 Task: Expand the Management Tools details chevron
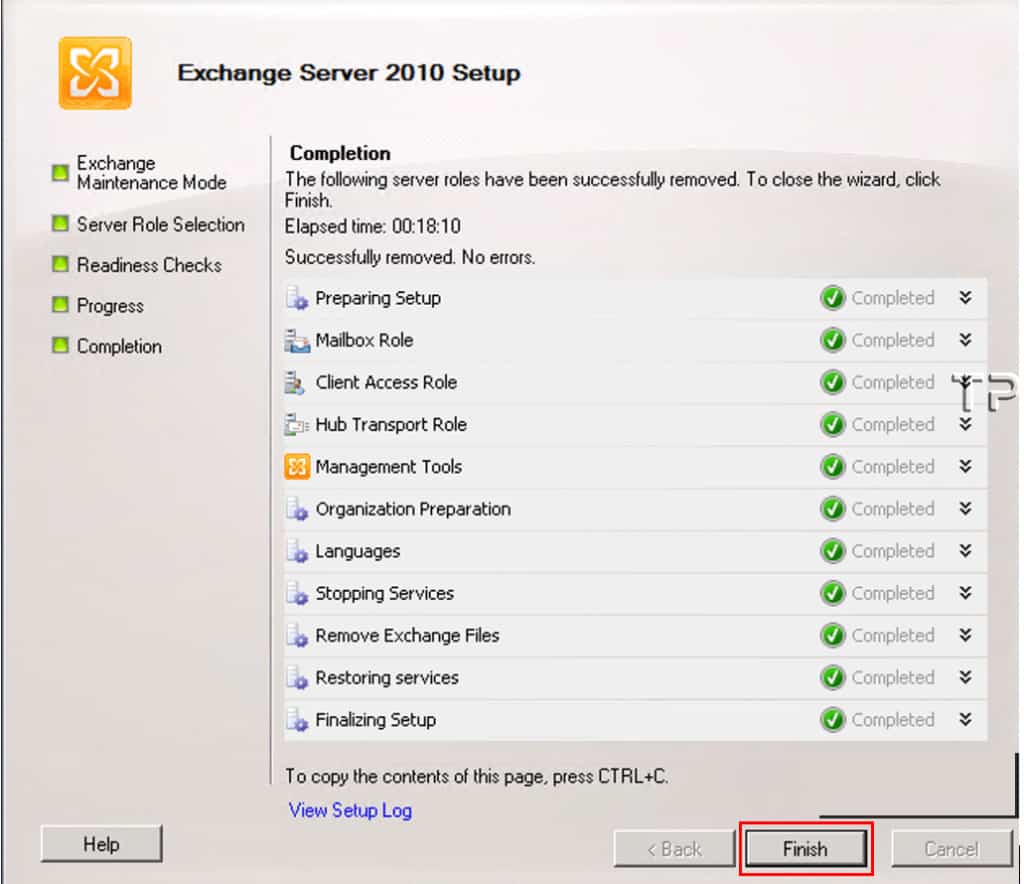pyautogui.click(x=965, y=466)
